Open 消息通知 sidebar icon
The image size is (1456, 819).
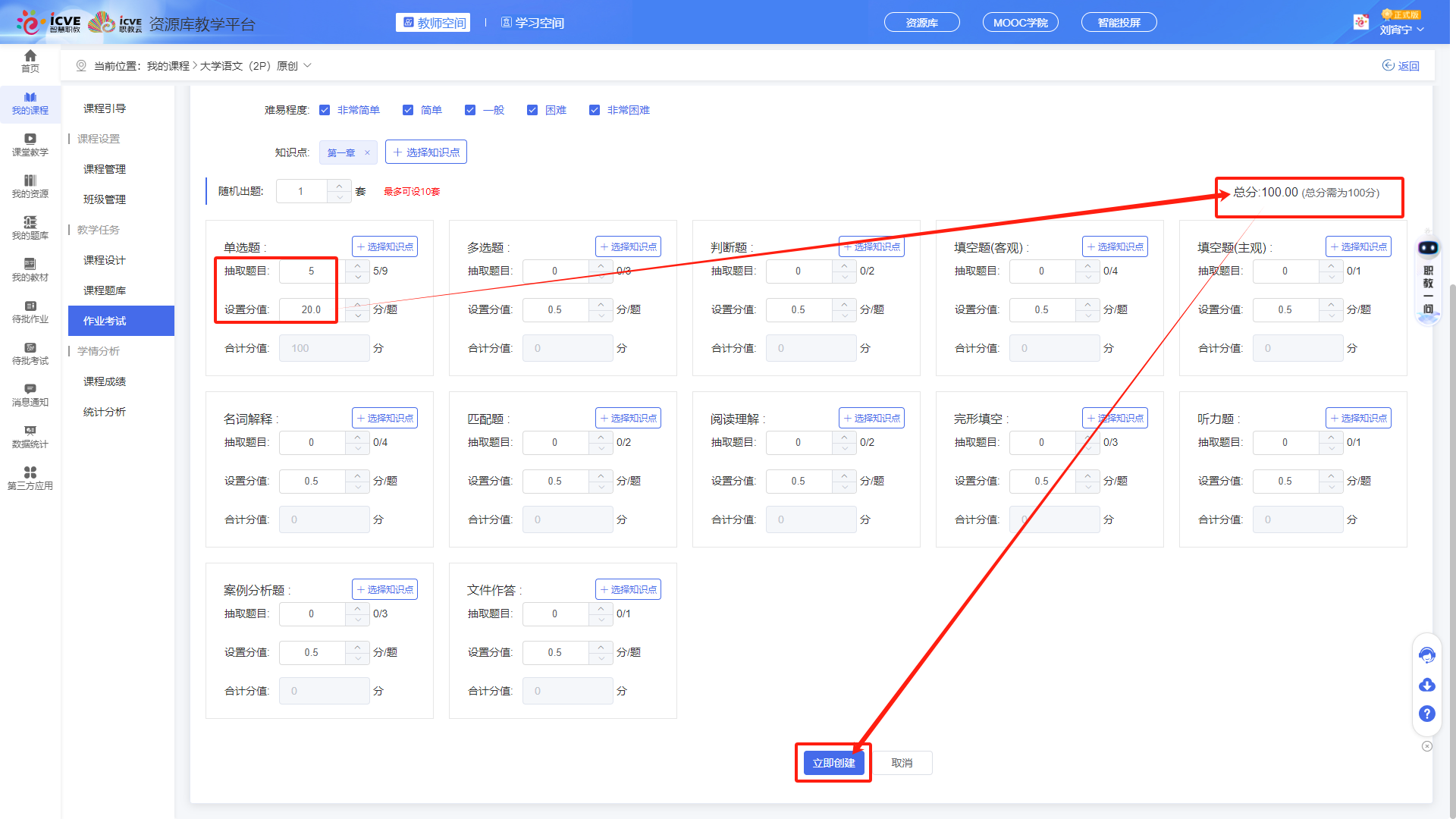(x=30, y=394)
